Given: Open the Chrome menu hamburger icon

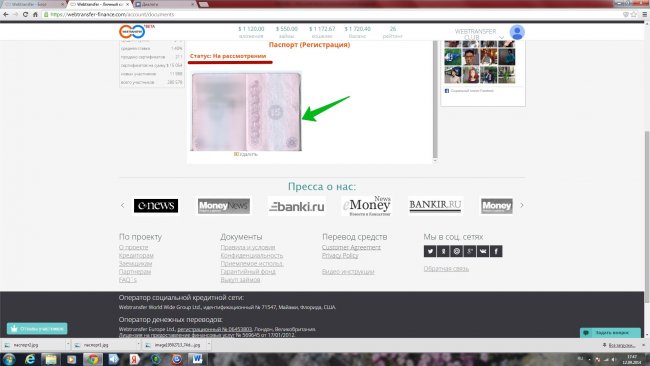Looking at the screenshot, I should [x=645, y=14].
